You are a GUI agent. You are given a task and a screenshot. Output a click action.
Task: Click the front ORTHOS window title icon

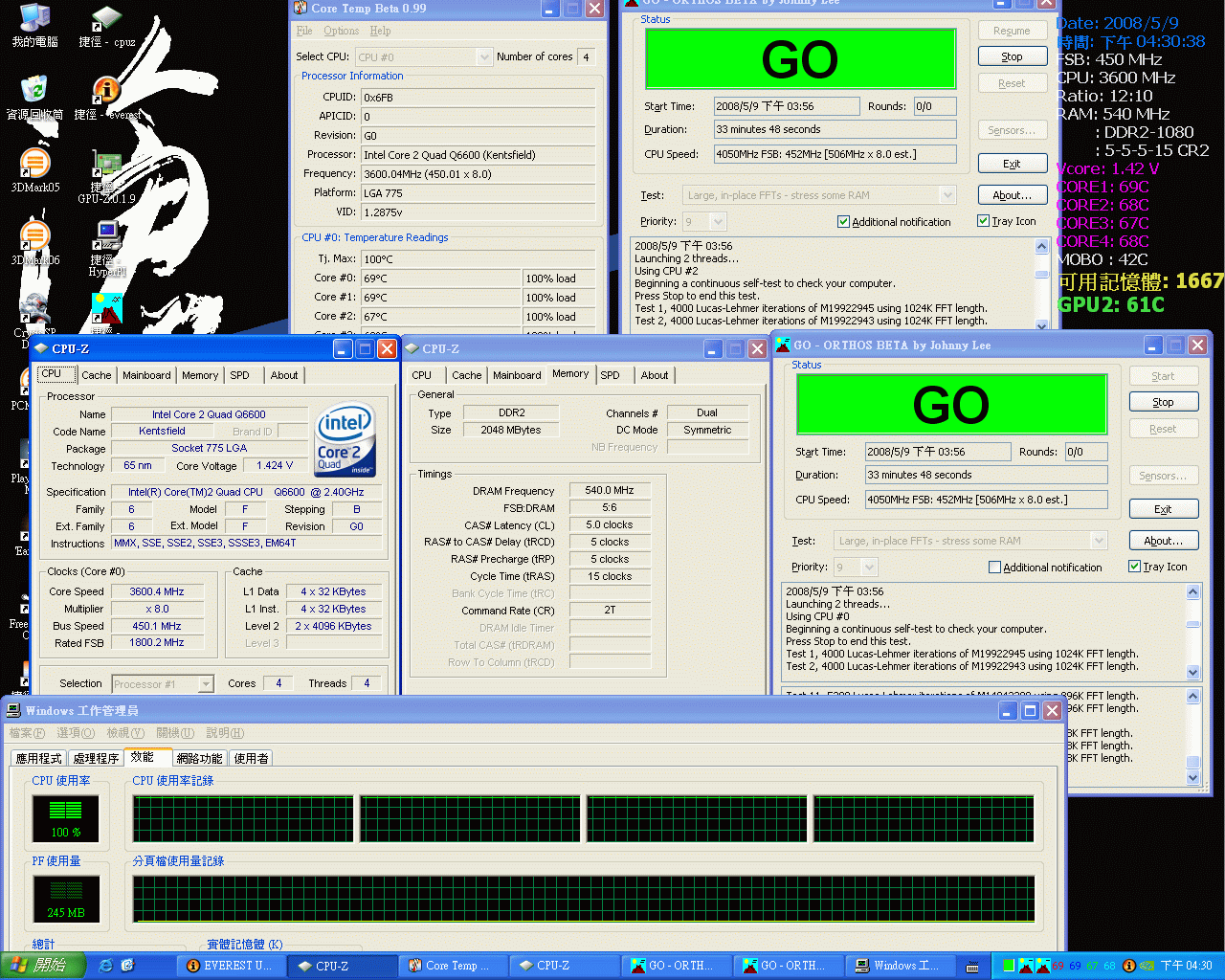click(782, 345)
